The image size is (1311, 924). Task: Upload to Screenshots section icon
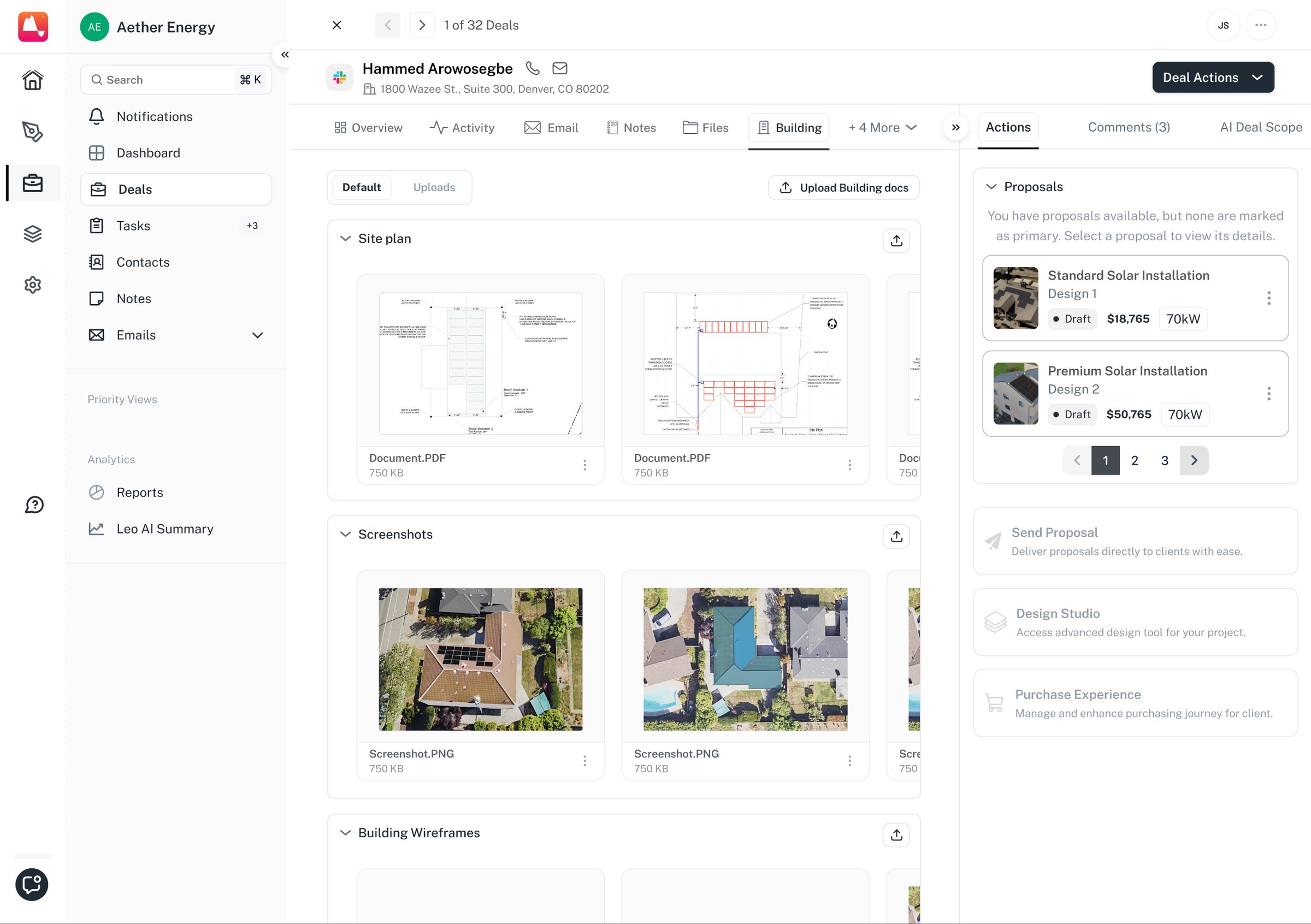[896, 536]
